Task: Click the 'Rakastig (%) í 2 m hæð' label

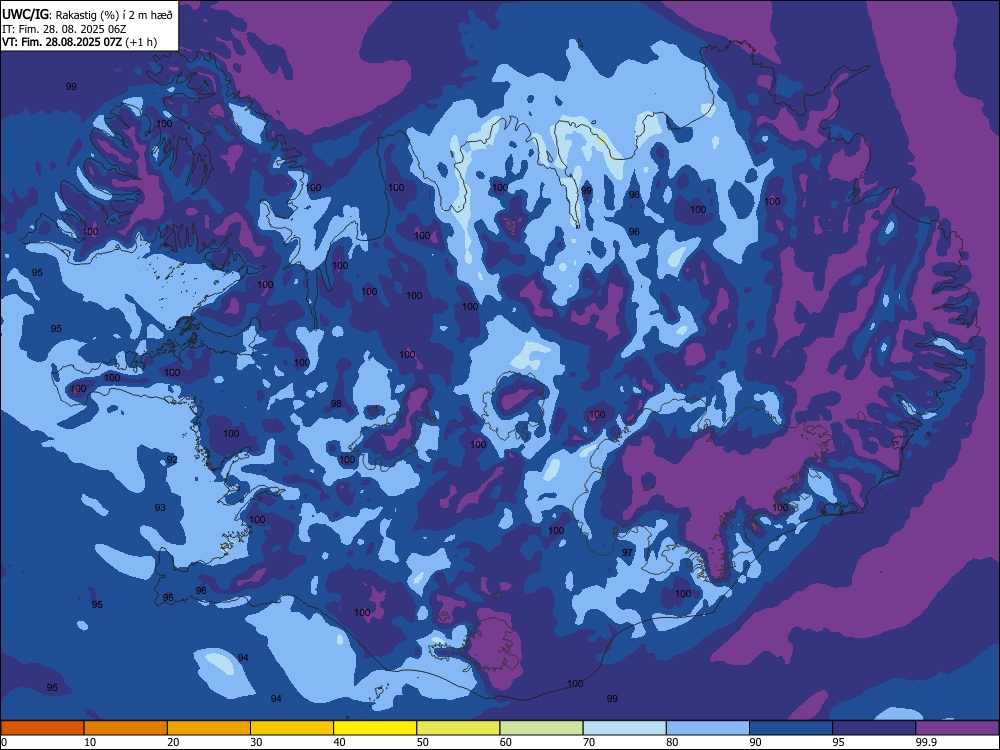Action: pos(115,14)
